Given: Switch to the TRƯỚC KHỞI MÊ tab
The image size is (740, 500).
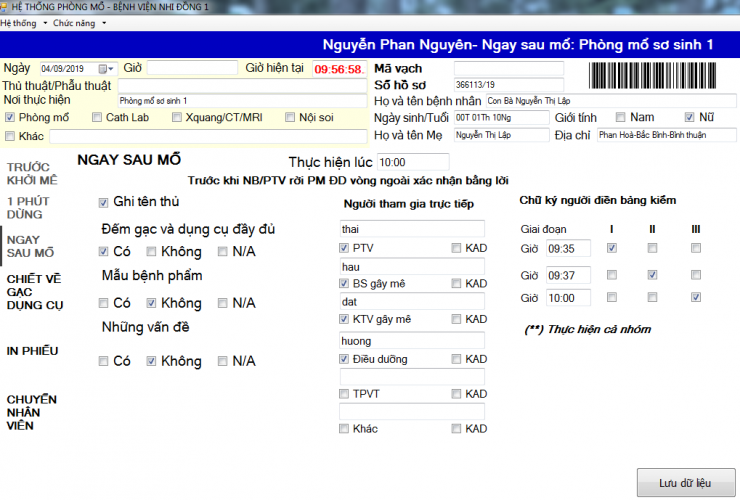Looking at the screenshot, I should 32,173.
